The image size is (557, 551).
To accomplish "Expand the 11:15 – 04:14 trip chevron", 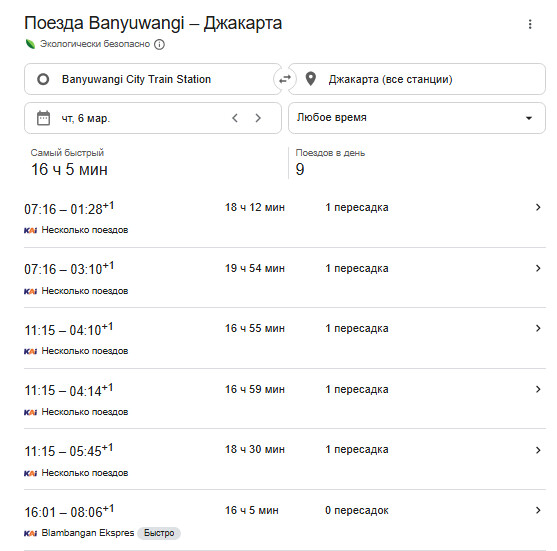I will (x=538, y=389).
